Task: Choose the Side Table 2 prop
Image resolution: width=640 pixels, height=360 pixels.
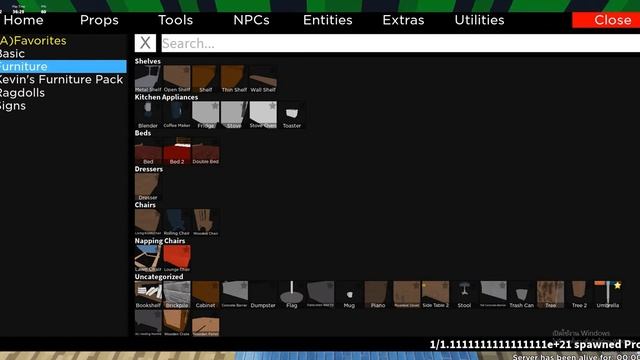Action: 436,295
